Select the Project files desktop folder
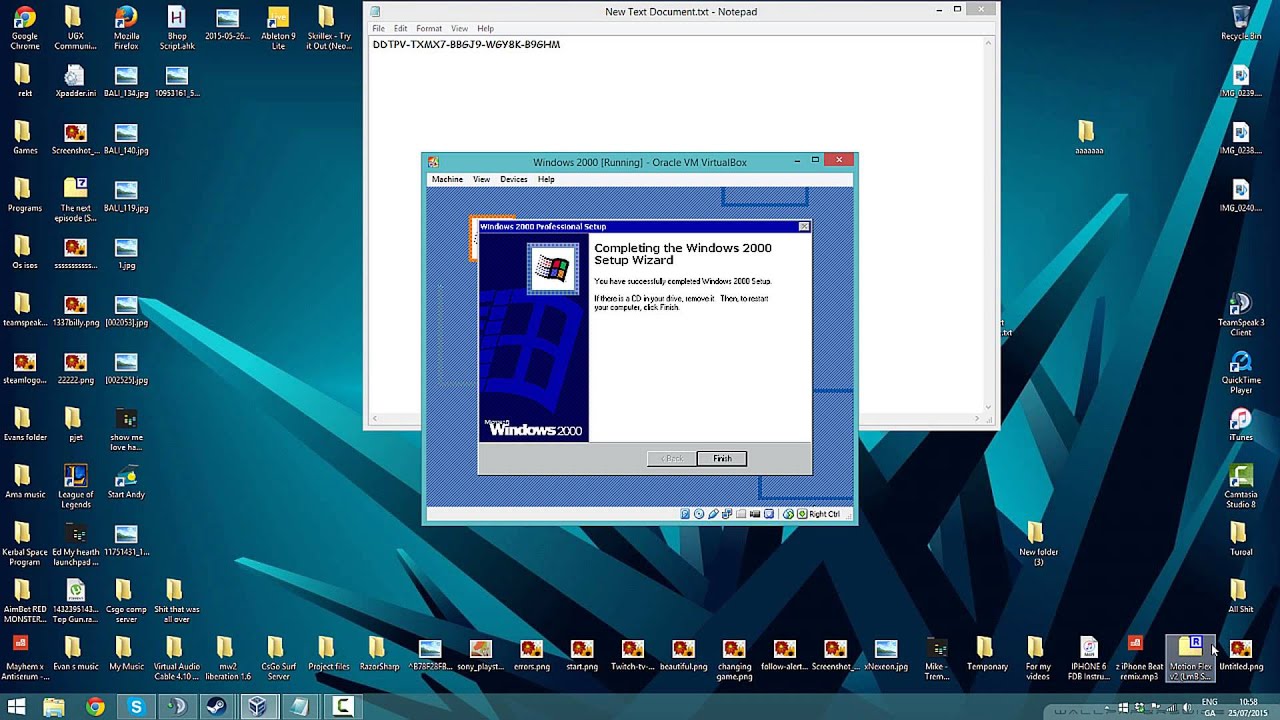1280x720 pixels. click(x=328, y=655)
